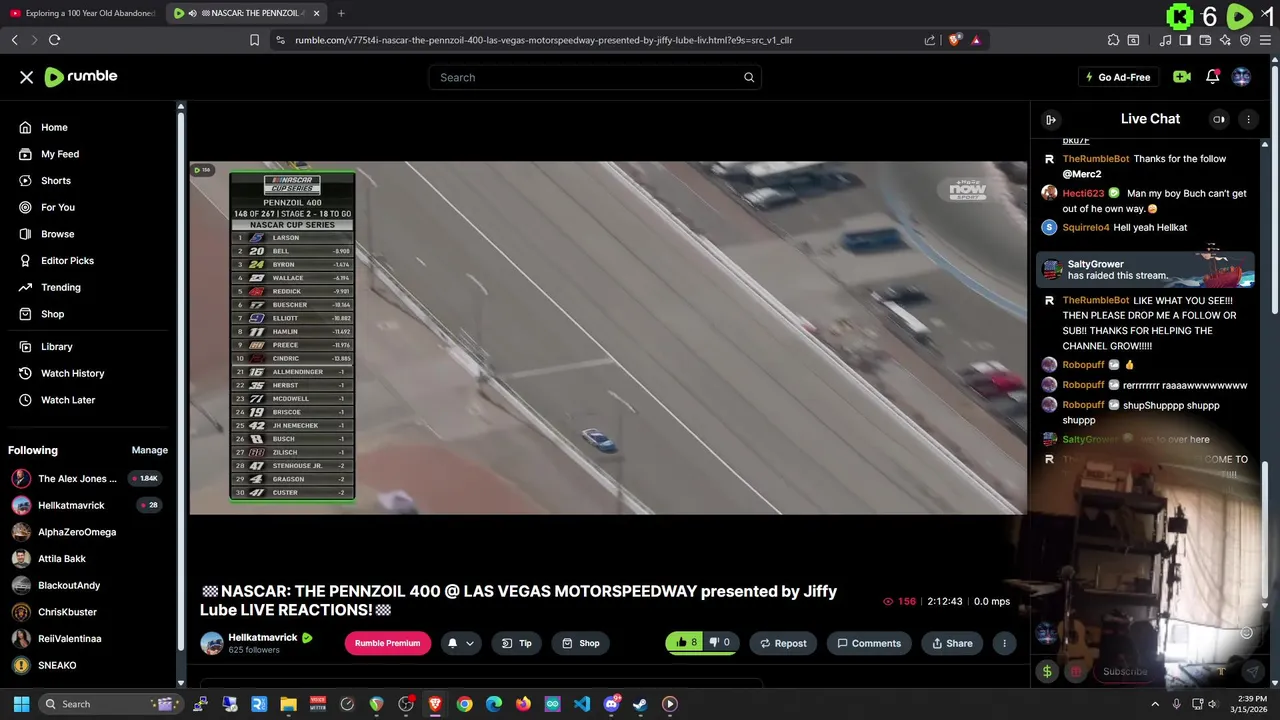This screenshot has height=720, width=1280.
Task: Click the Share button
Action: point(952,643)
